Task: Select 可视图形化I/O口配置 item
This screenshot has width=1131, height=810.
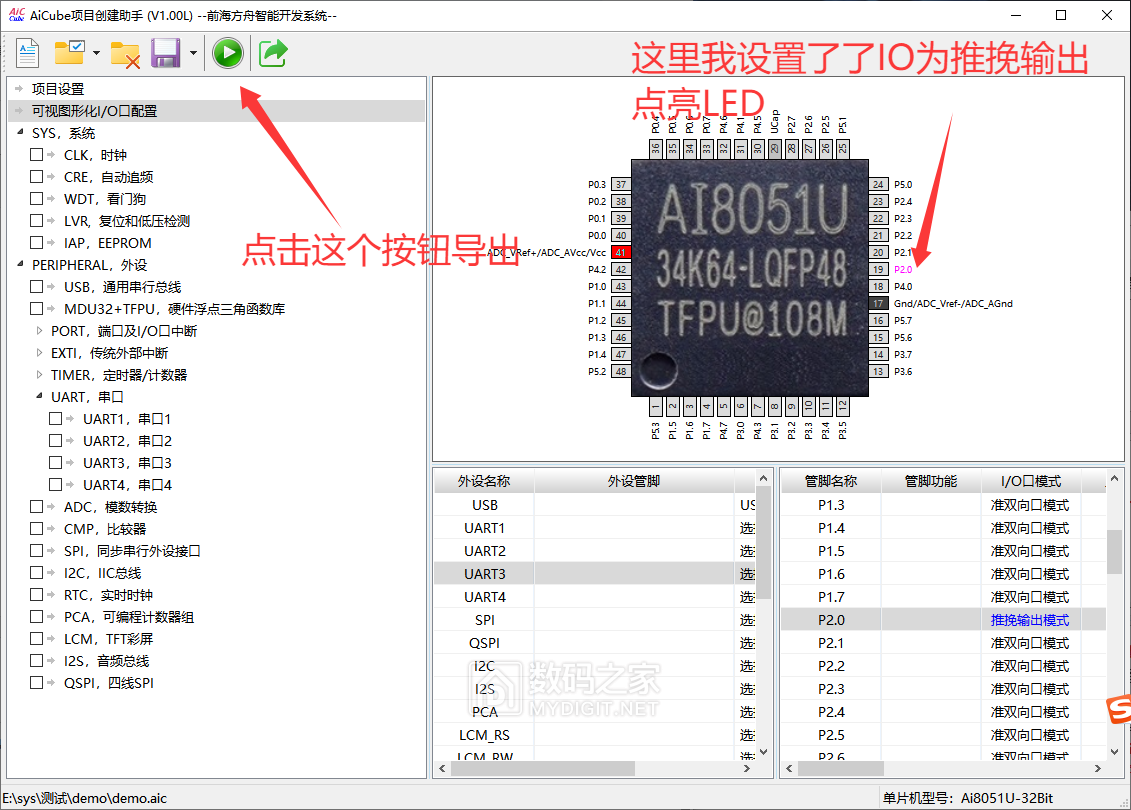Action: pos(94,111)
